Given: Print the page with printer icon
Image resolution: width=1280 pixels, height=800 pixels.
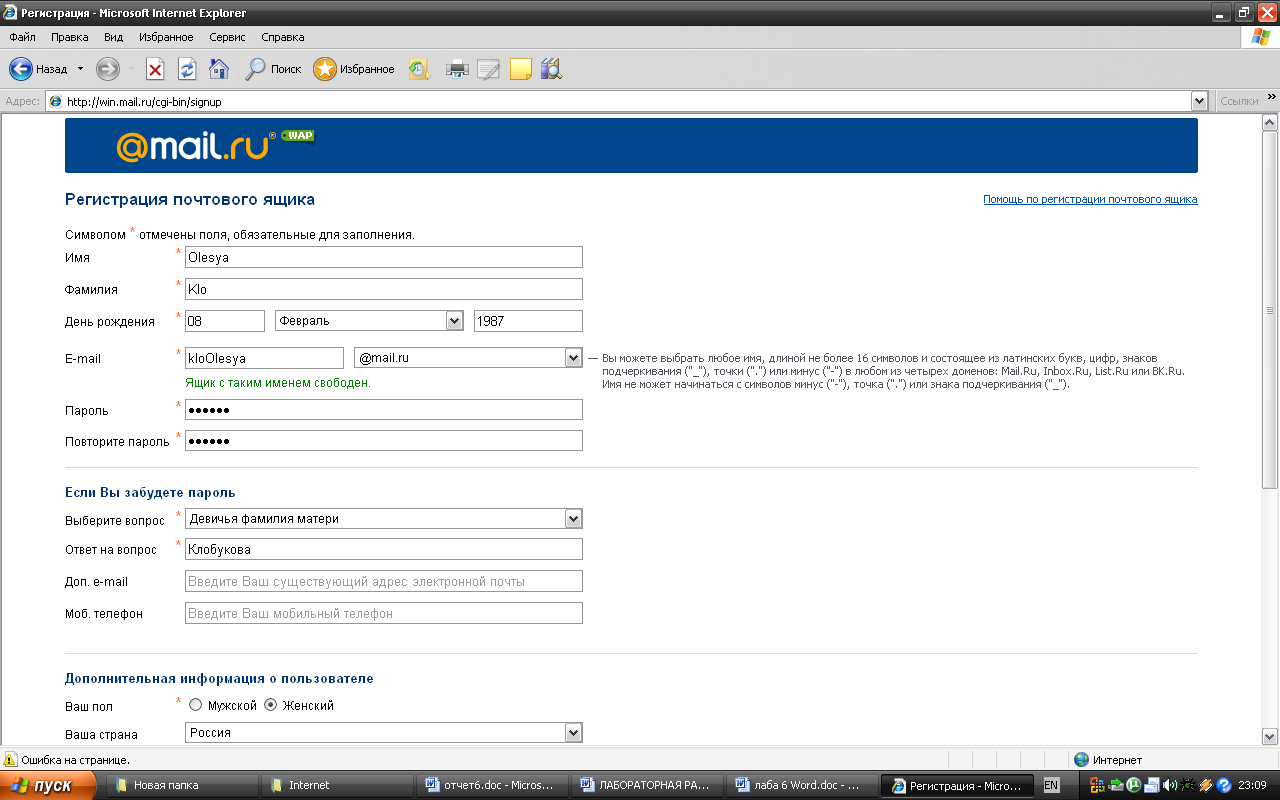Looking at the screenshot, I should pyautogui.click(x=457, y=69).
